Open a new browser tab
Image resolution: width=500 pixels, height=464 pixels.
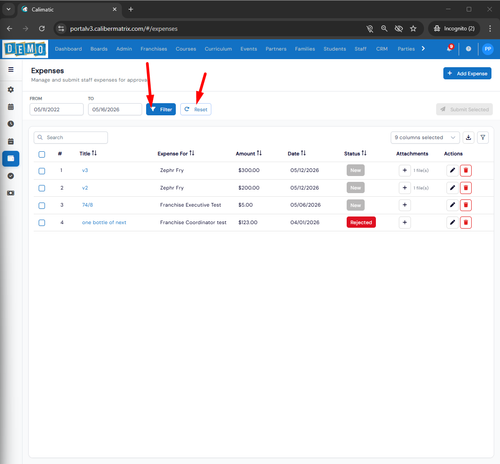(131, 9)
